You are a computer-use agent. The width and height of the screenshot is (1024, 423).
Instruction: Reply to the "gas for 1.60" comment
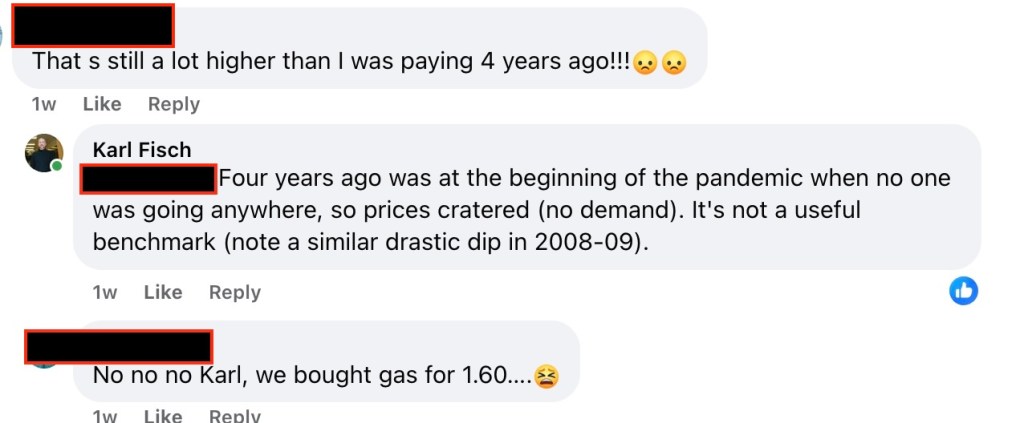pyautogui.click(x=235, y=415)
